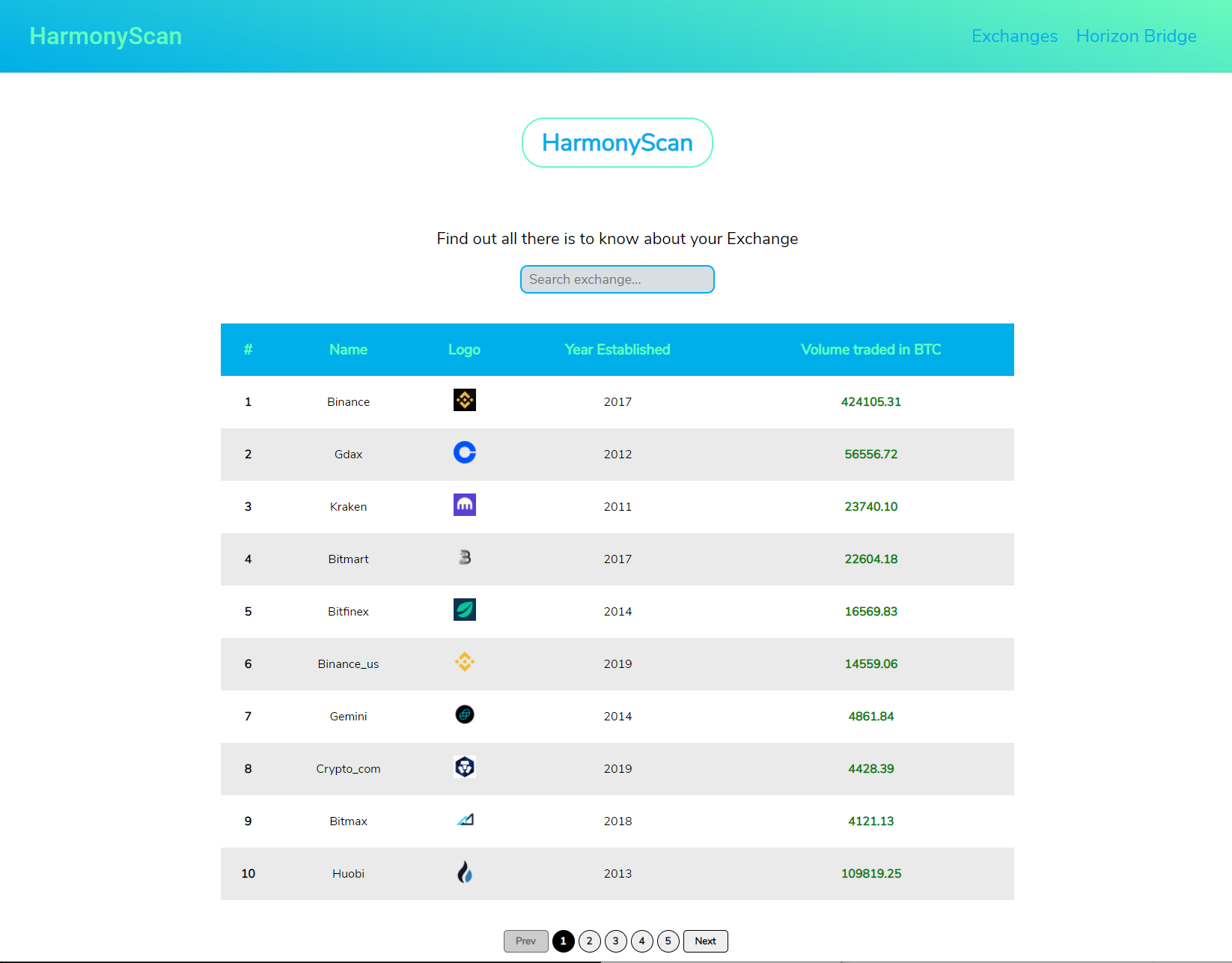Click the Gemini black circle logo

[x=465, y=714]
